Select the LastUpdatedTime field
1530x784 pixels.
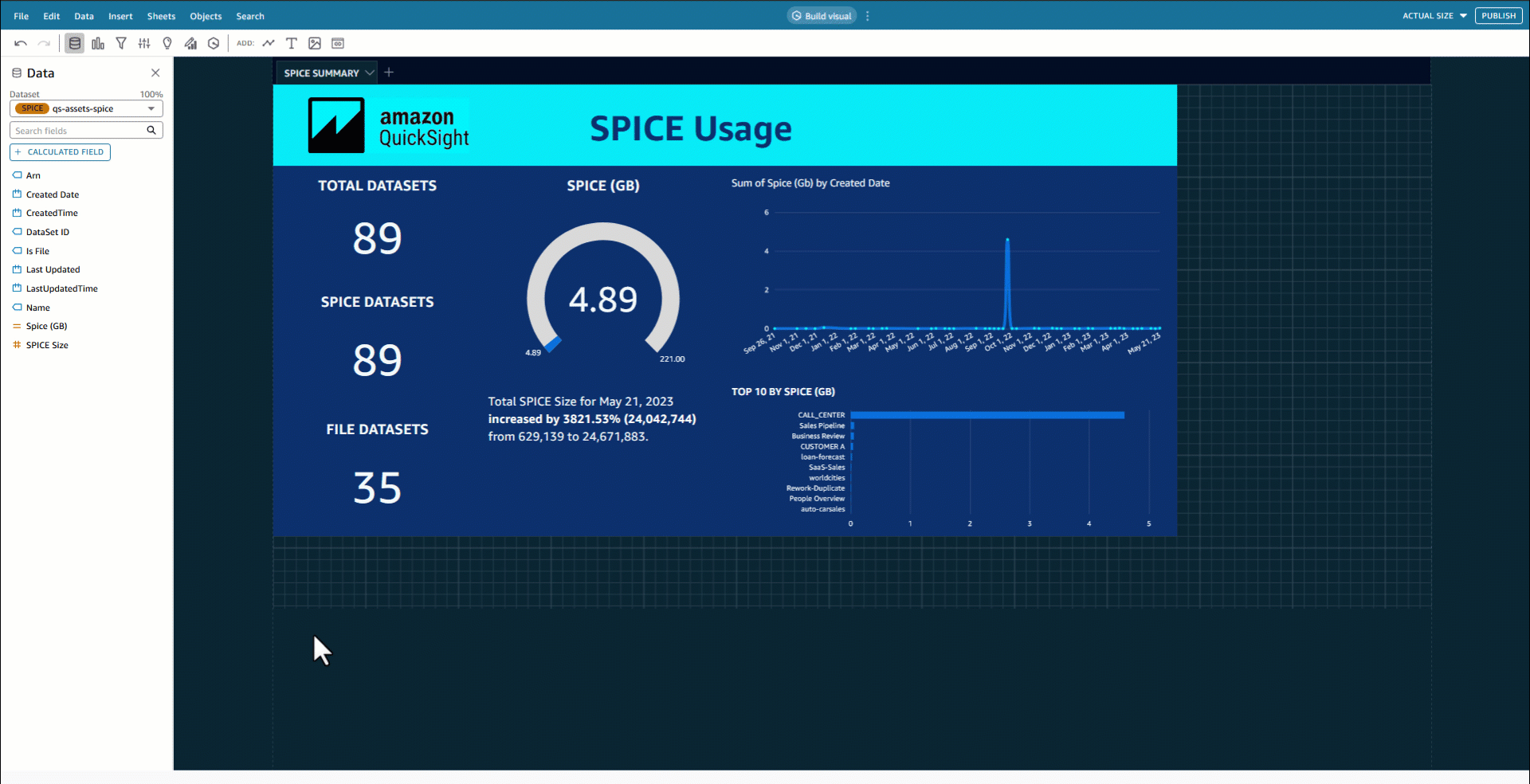pos(62,288)
